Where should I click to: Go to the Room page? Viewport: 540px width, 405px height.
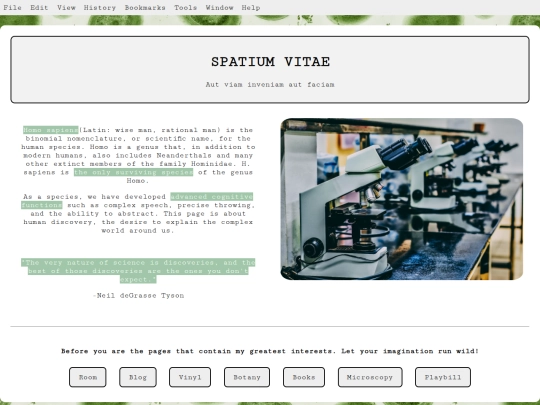pyautogui.click(x=88, y=377)
